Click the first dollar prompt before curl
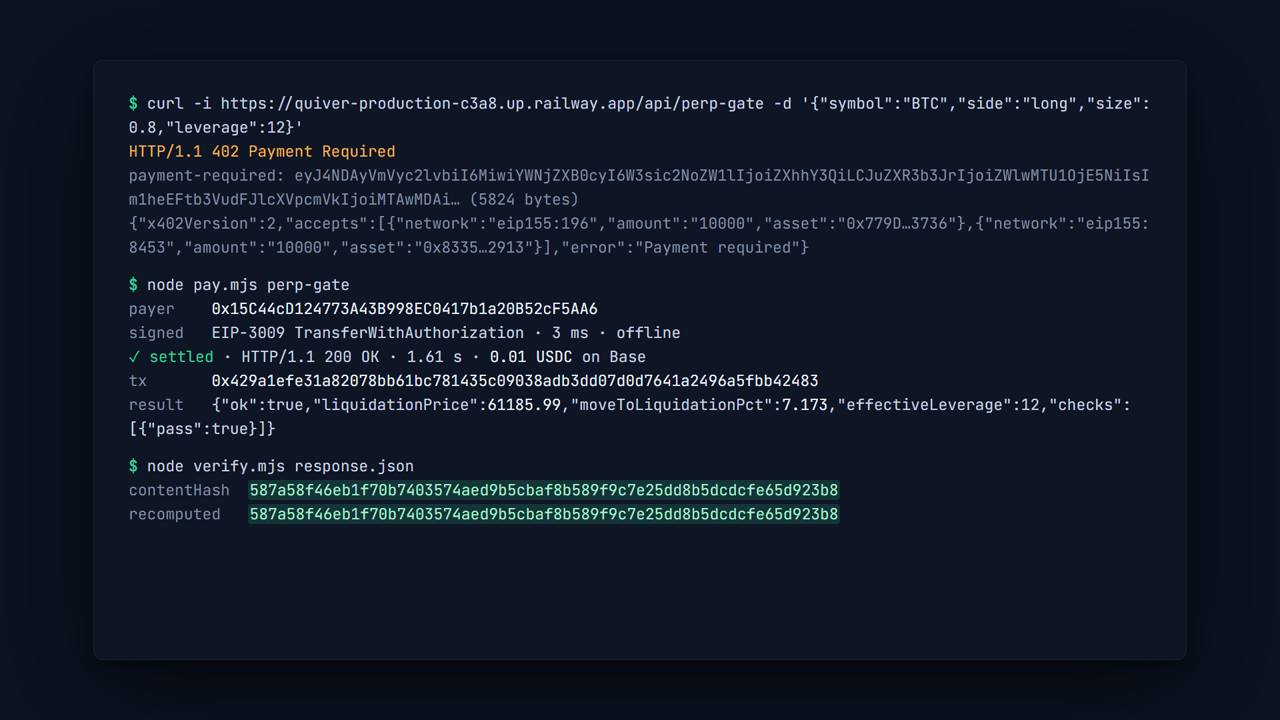This screenshot has height=720, width=1280. click(x=133, y=103)
